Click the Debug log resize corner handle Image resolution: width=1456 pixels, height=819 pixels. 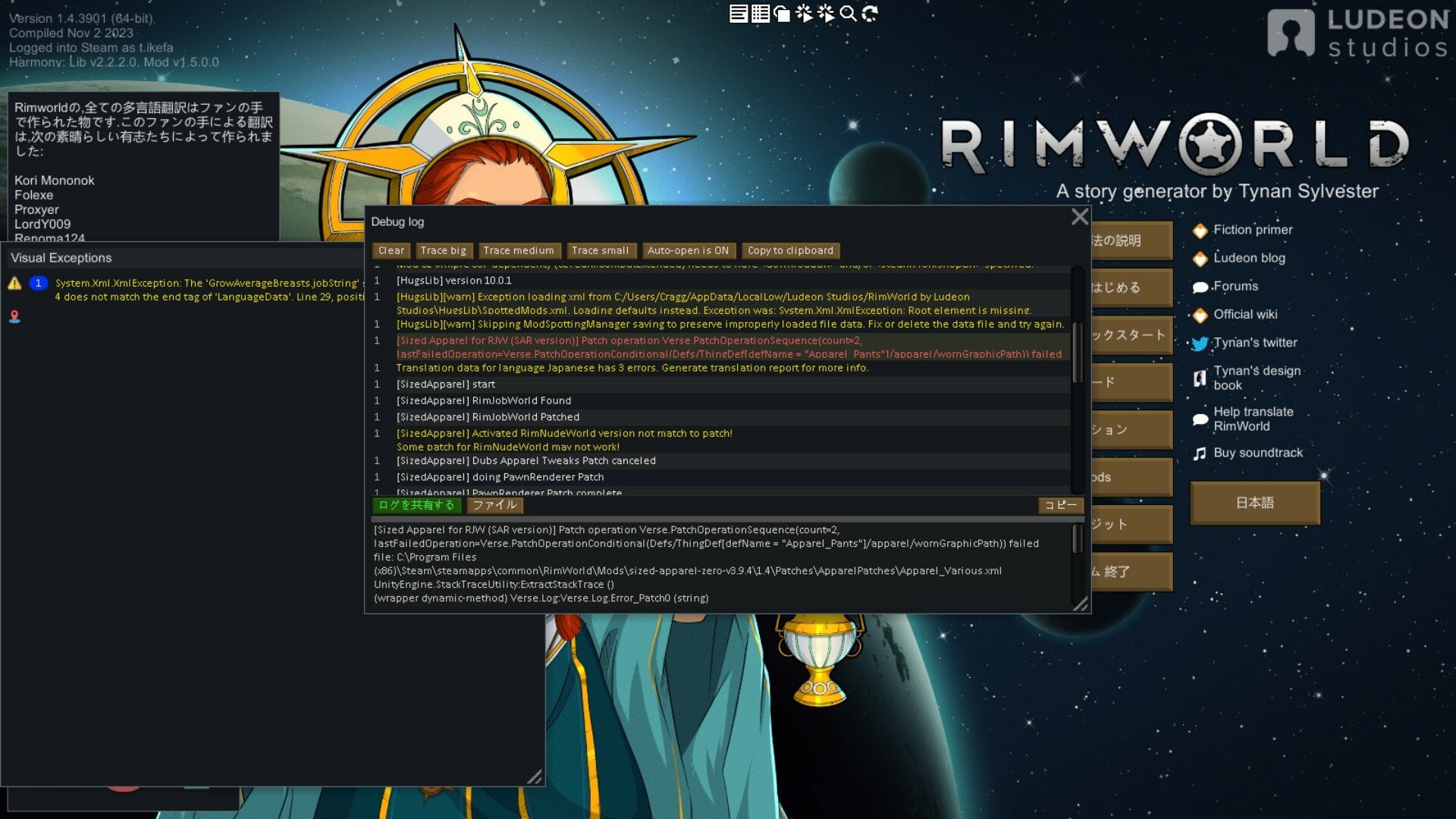click(x=1081, y=604)
